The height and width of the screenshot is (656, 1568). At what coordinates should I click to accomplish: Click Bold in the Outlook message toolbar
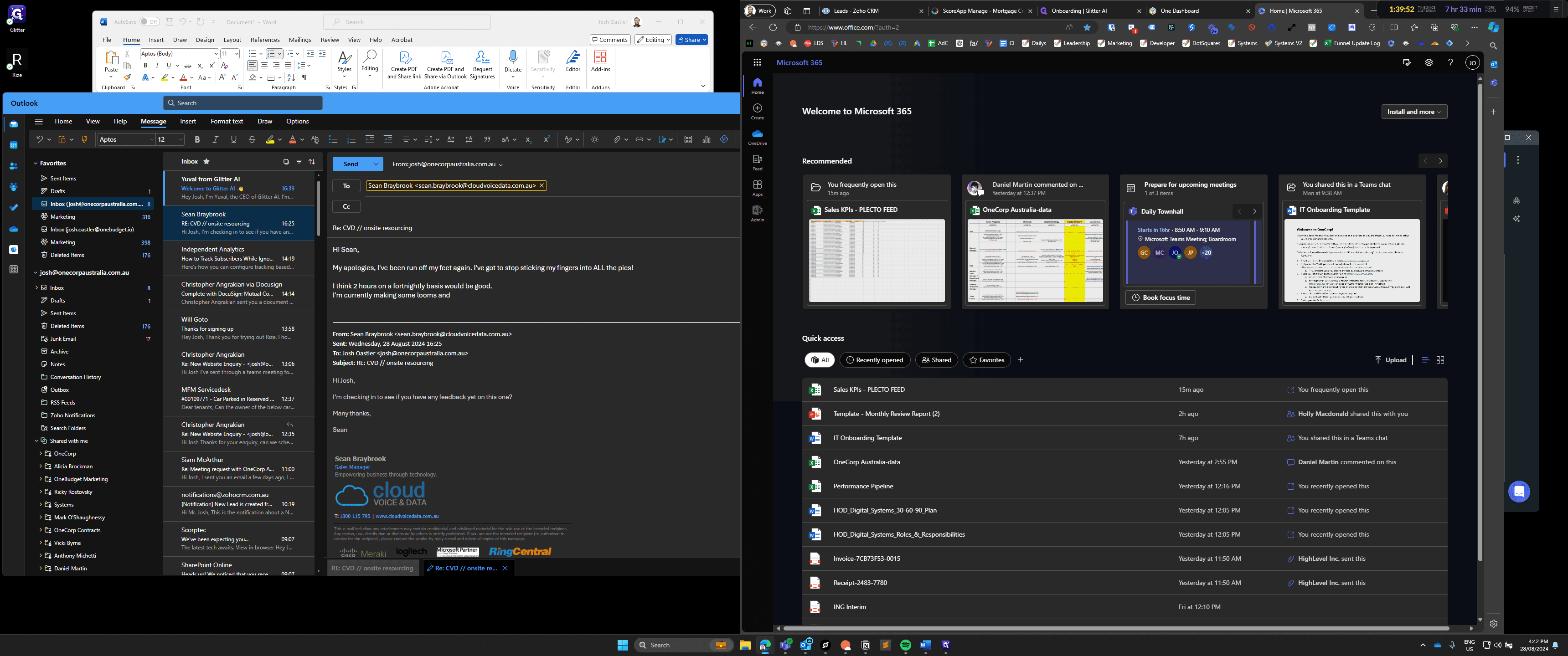[x=197, y=140]
